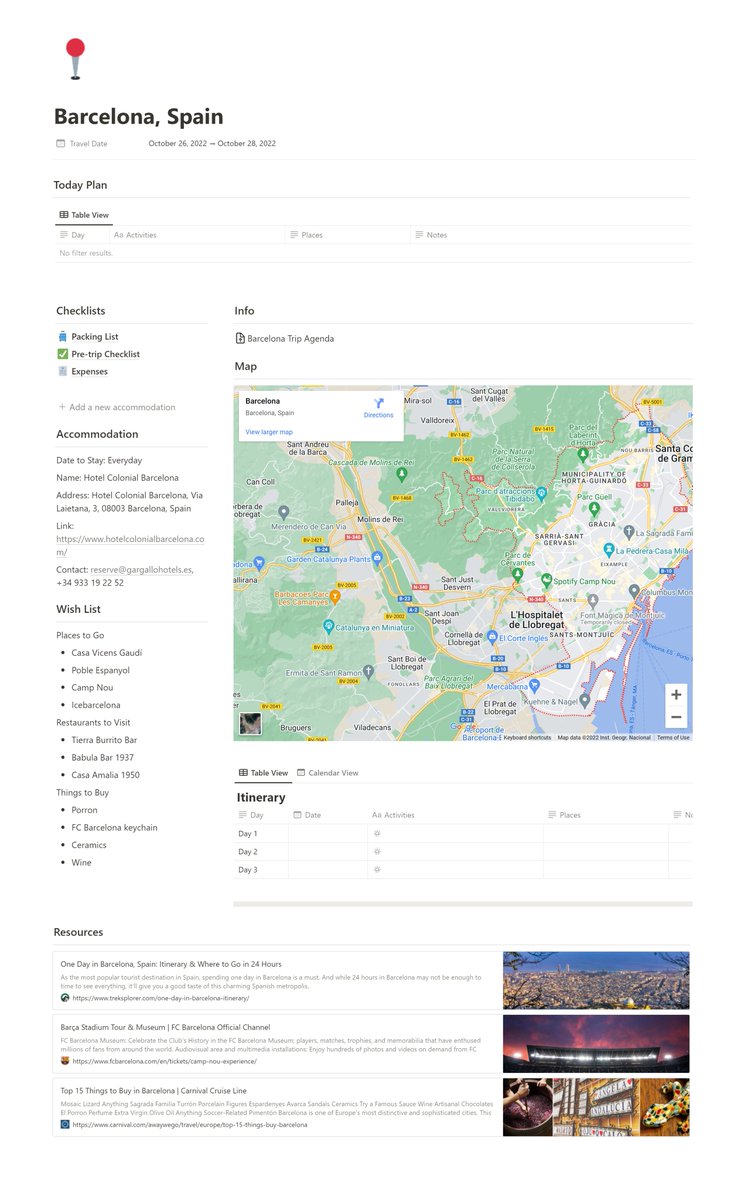Screen dimensions: 748x1200
Task: Click Casa Vicens Gaudi wish list item
Action: [x=107, y=653]
